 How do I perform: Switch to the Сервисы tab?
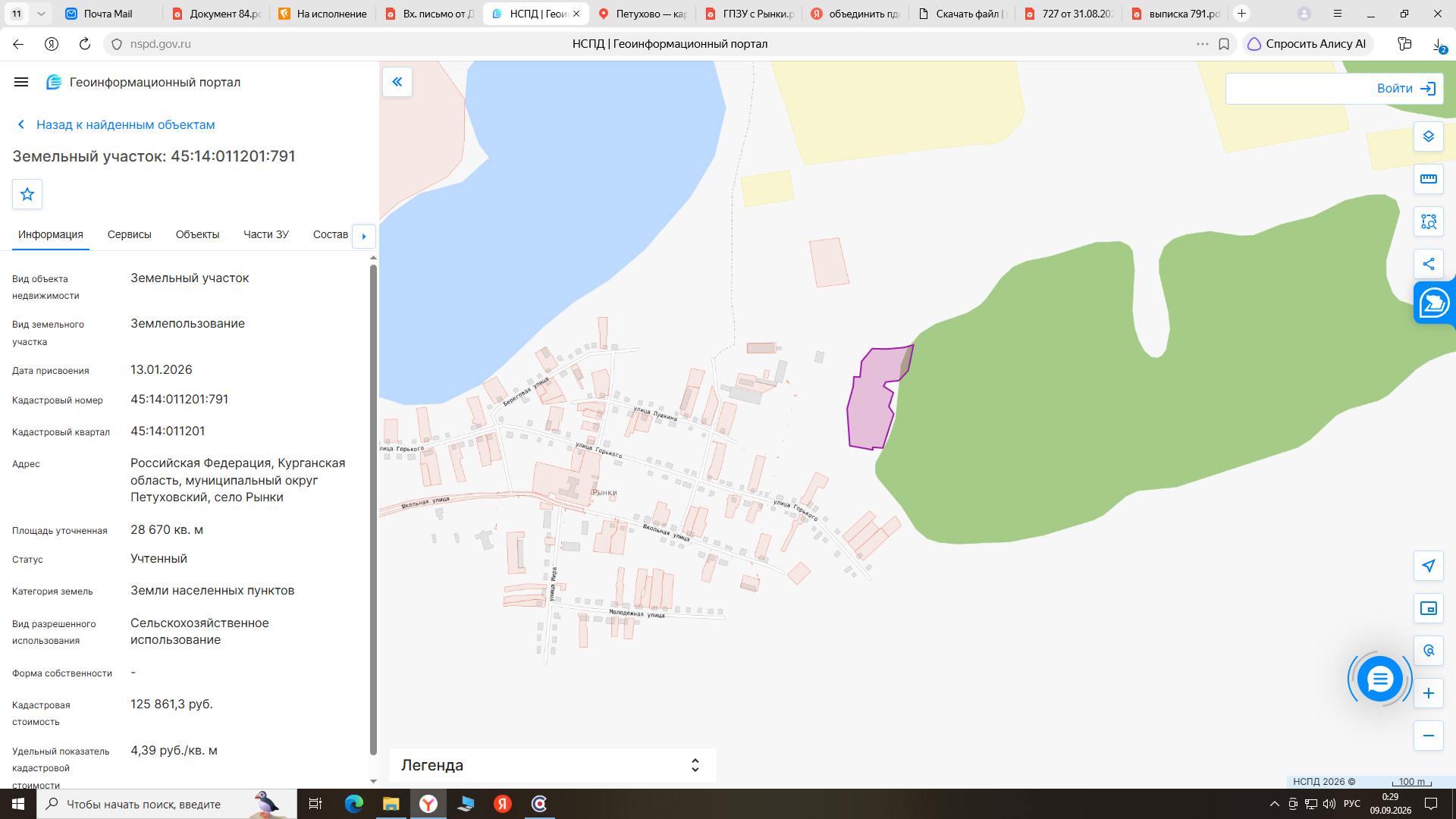pyautogui.click(x=130, y=234)
